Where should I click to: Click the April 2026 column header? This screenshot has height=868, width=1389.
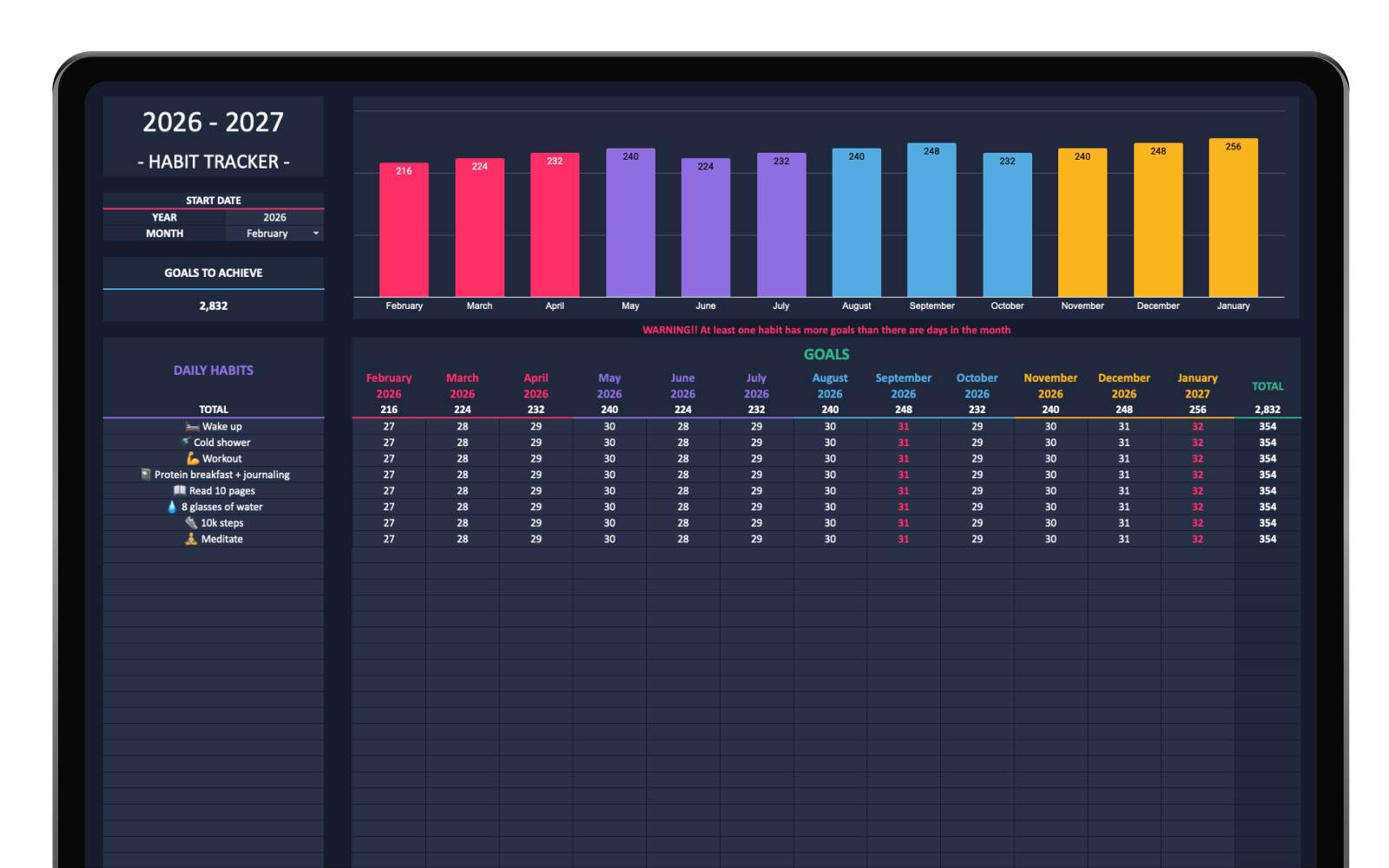(536, 385)
